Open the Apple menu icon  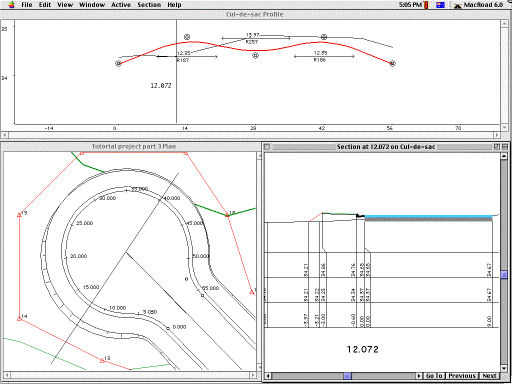(x=12, y=5)
